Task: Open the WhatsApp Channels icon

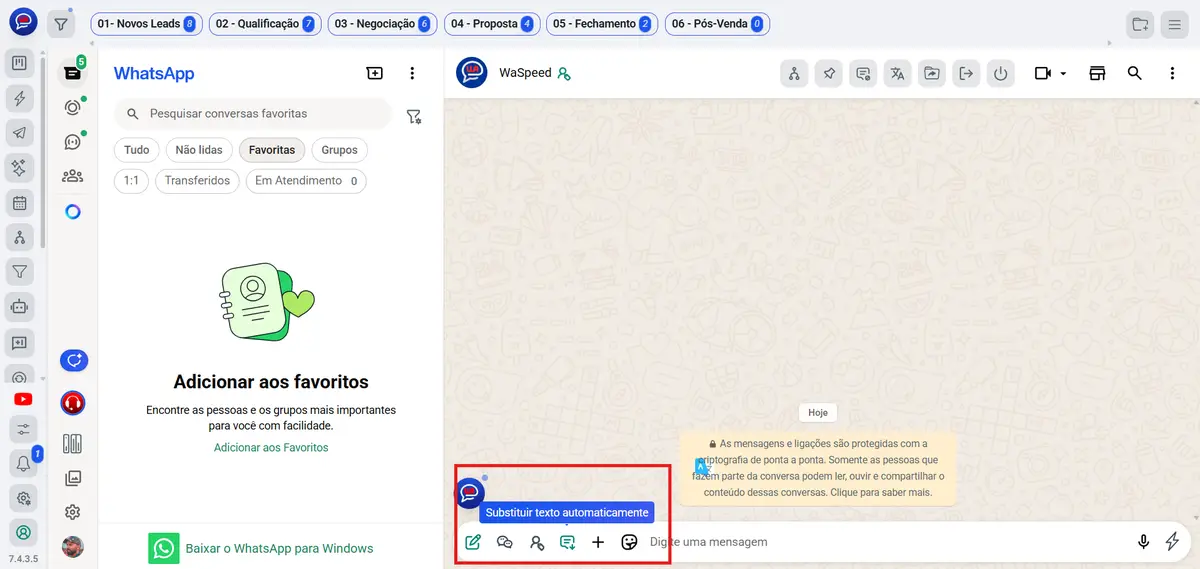Action: pos(72,141)
